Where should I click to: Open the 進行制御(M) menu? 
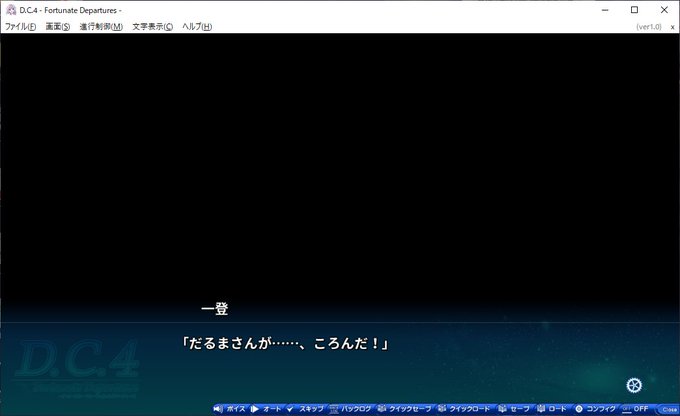pos(101,26)
